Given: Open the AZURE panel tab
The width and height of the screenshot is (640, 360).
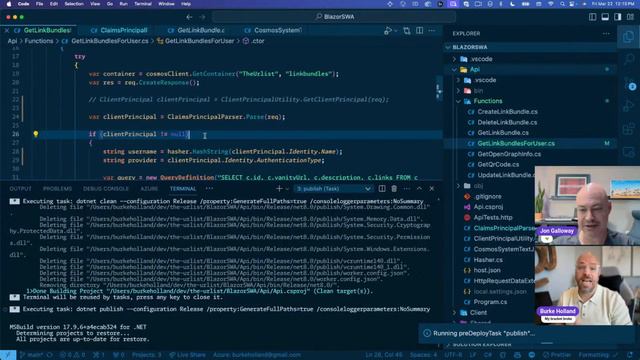Looking at the screenshot, I should pos(149,189).
